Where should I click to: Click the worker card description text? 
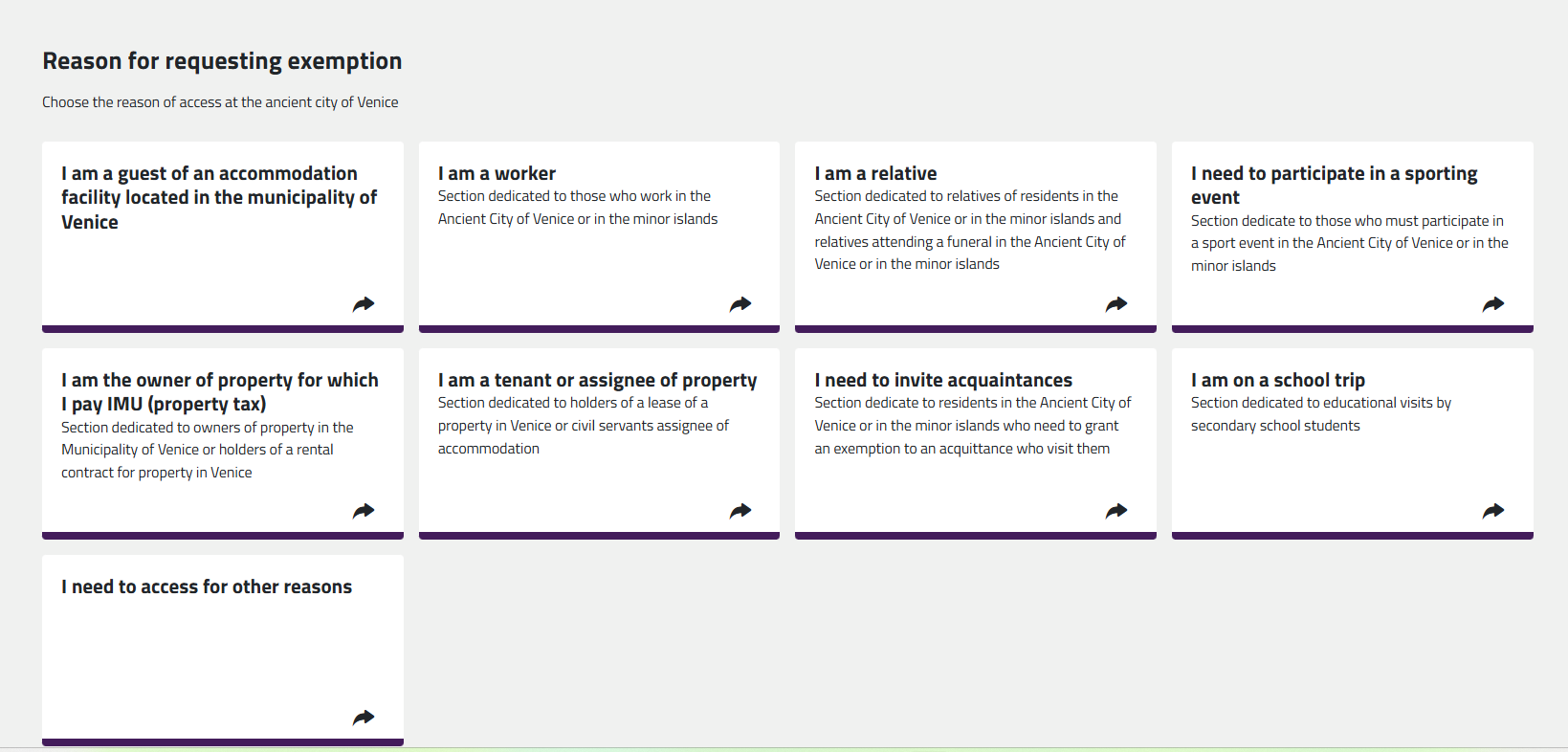tap(578, 208)
